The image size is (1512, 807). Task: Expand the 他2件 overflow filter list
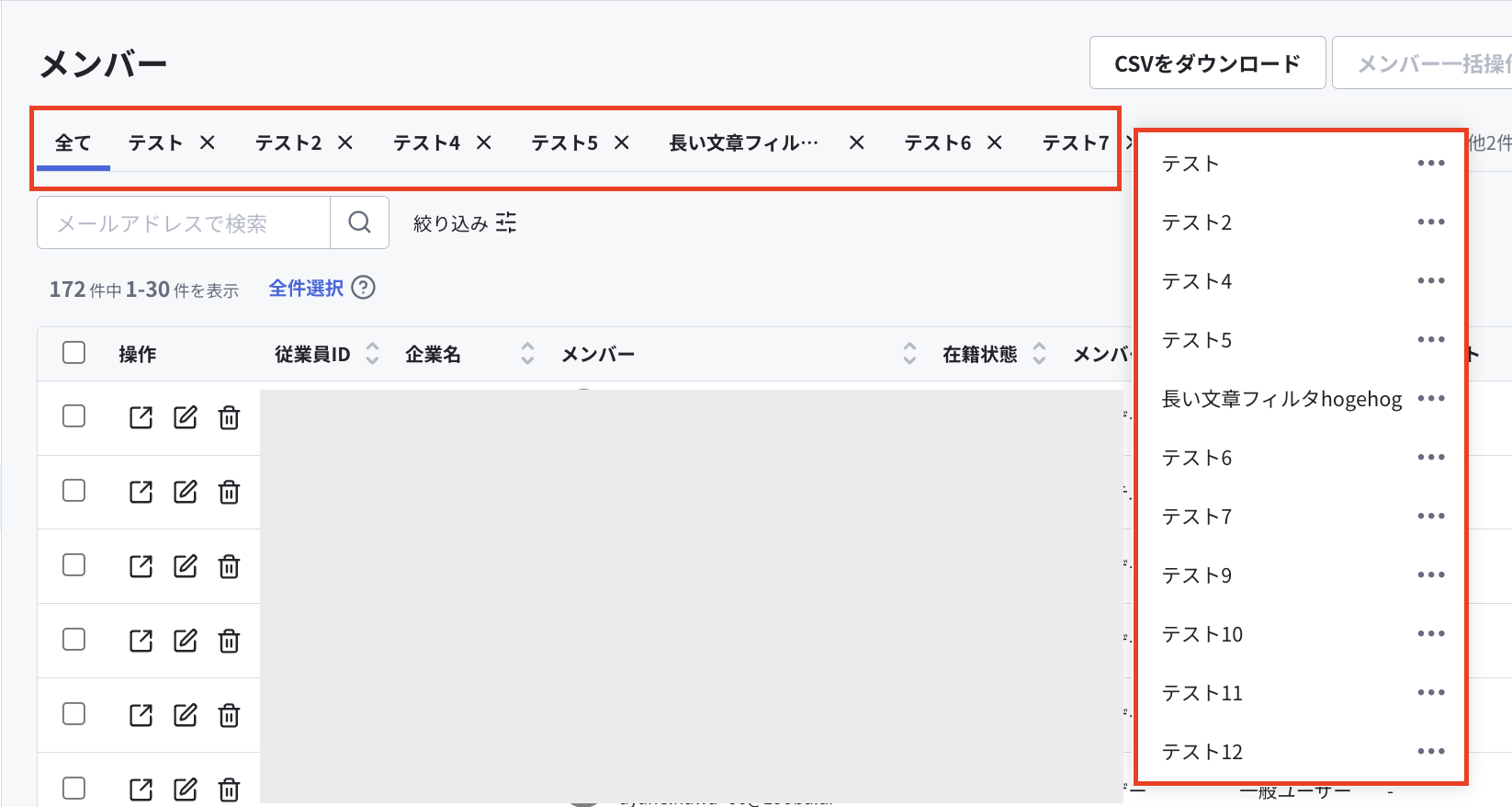(1490, 142)
